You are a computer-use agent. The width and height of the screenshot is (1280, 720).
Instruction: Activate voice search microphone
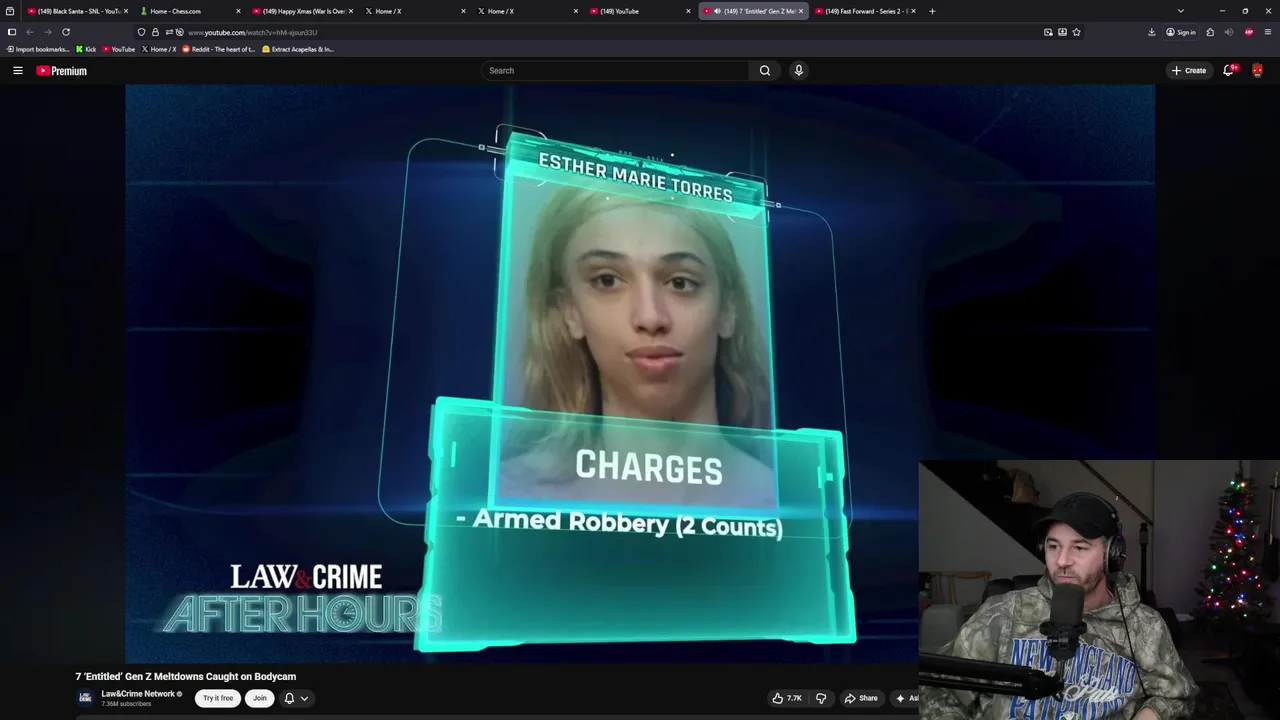798,70
